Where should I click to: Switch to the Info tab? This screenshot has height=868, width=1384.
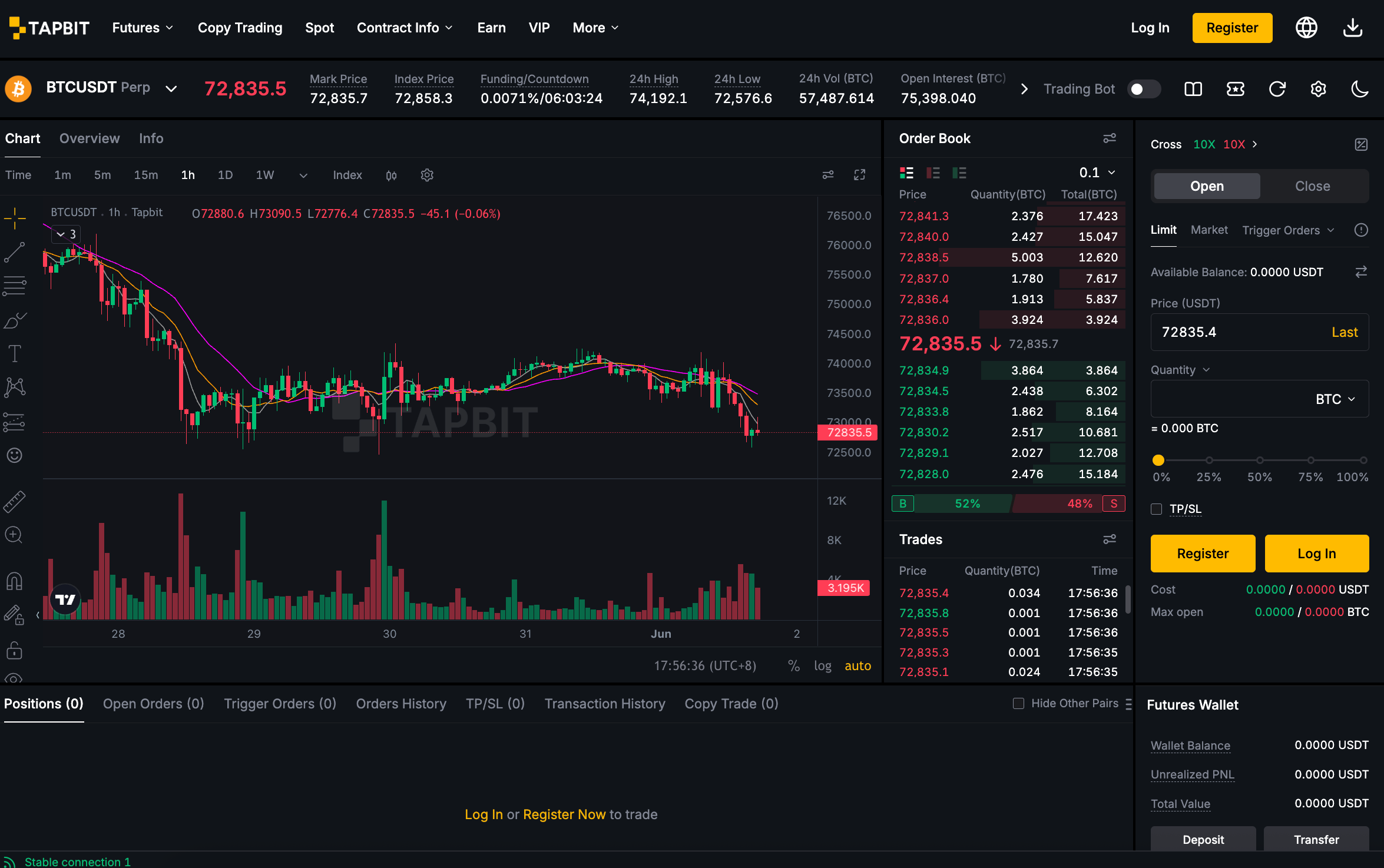[151, 138]
